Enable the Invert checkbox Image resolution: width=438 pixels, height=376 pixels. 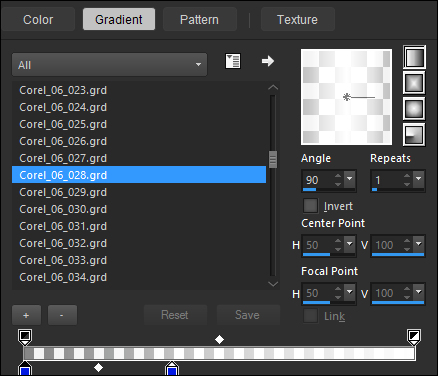click(x=310, y=206)
